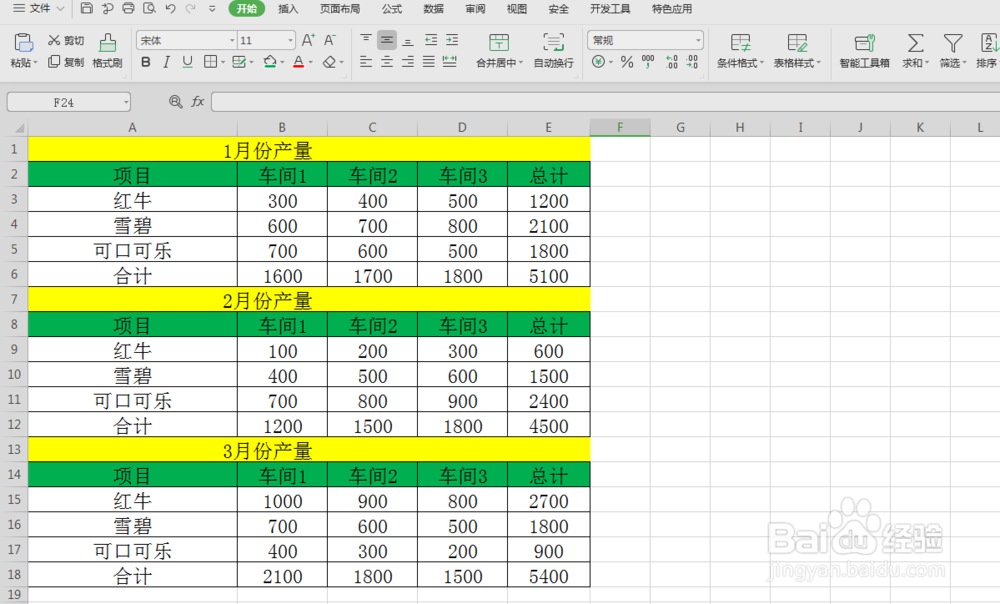Expand the borders dropdown arrow

coord(223,63)
